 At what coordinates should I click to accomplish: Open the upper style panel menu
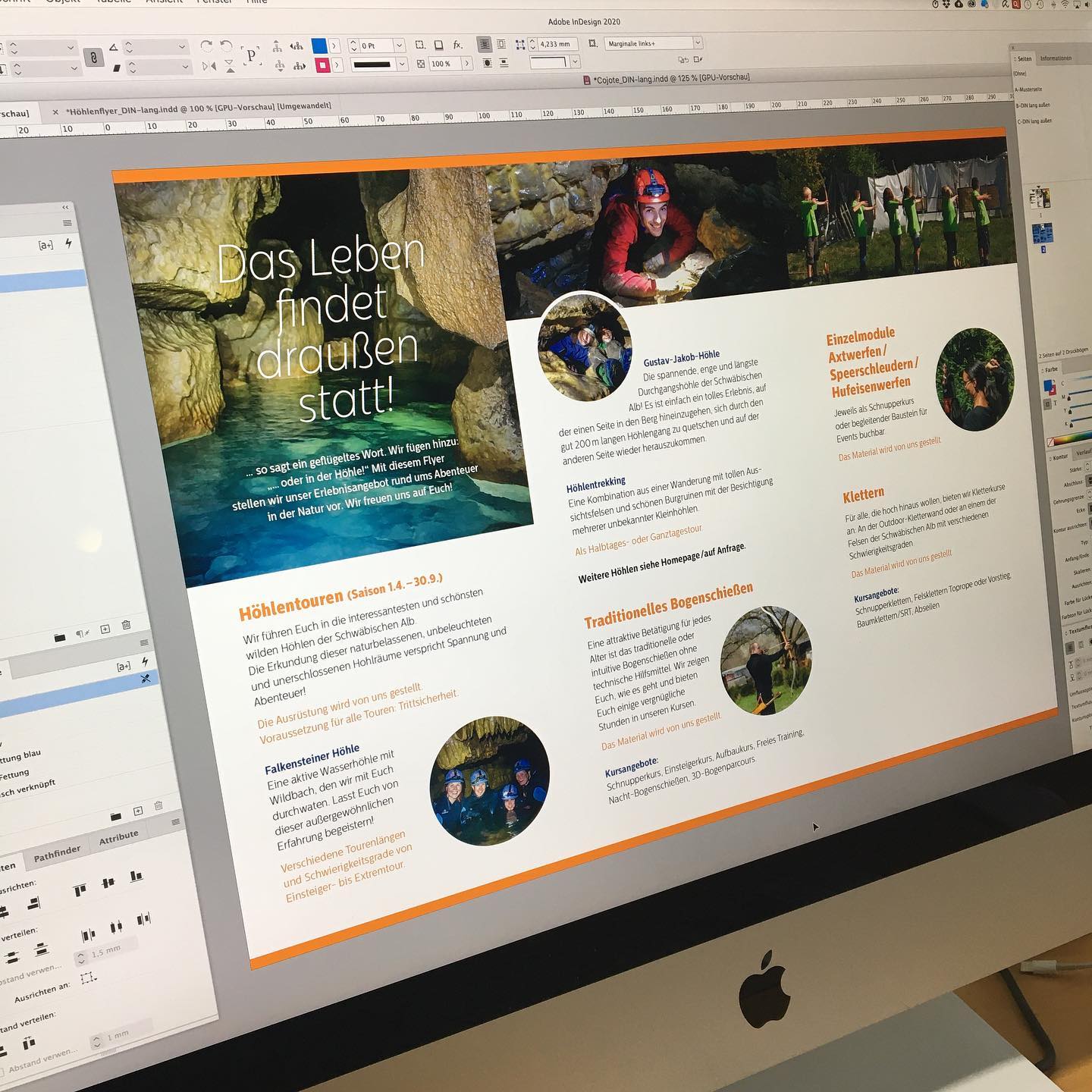click(67, 223)
